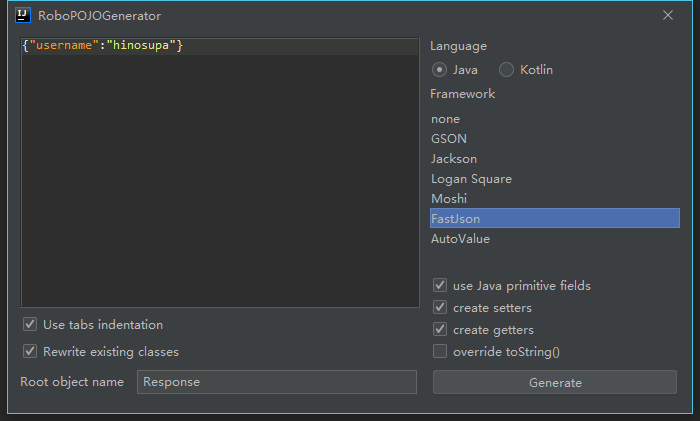Disable 'use Java primitive fields' checkbox
The width and height of the screenshot is (700, 421).
point(440,286)
